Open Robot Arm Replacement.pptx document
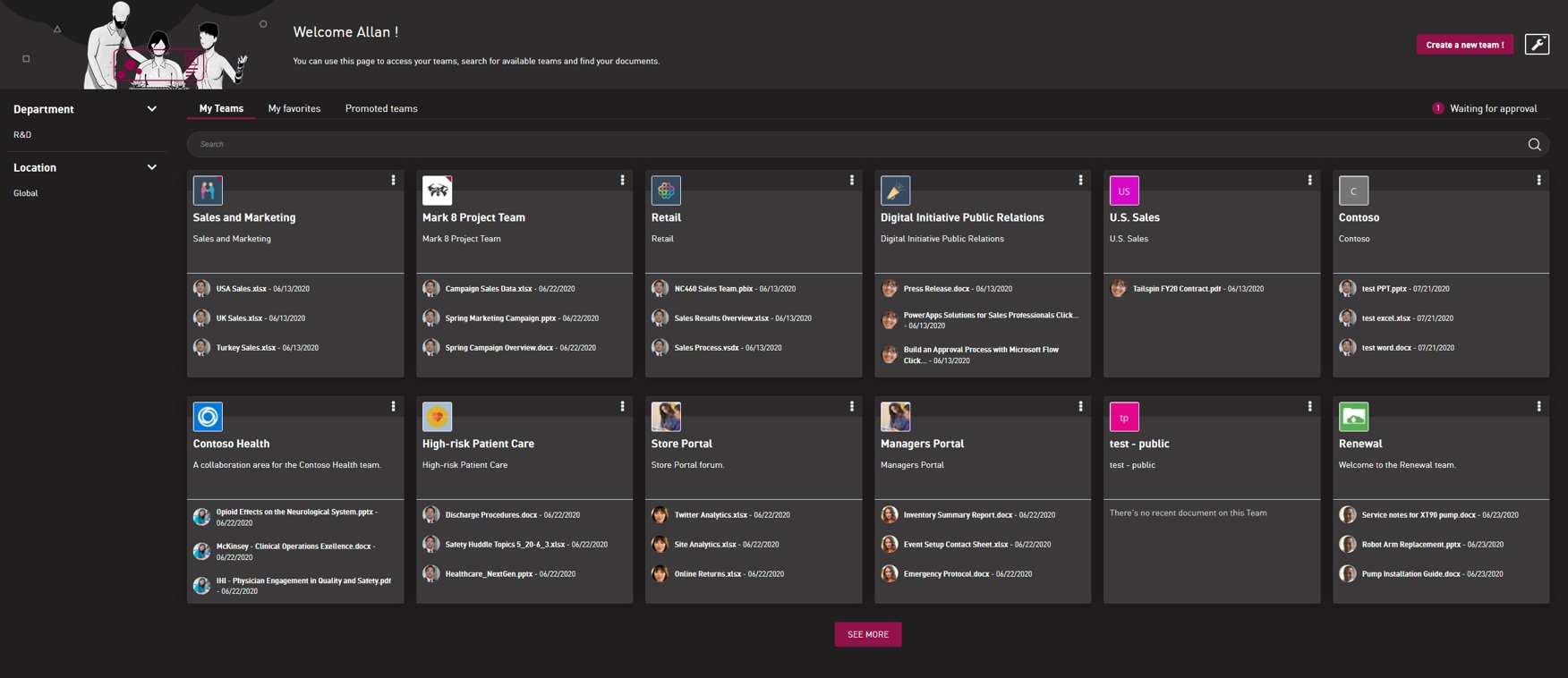 pyautogui.click(x=1411, y=545)
